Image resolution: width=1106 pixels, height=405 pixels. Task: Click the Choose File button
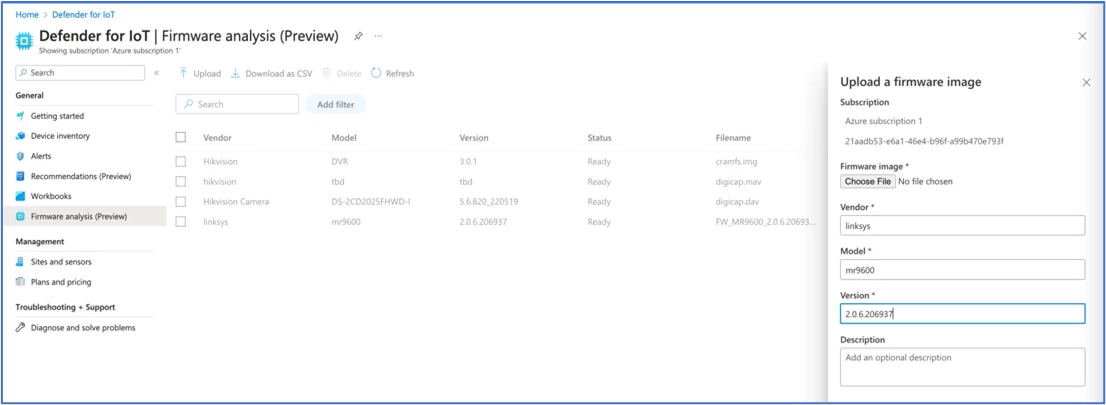[x=867, y=182]
